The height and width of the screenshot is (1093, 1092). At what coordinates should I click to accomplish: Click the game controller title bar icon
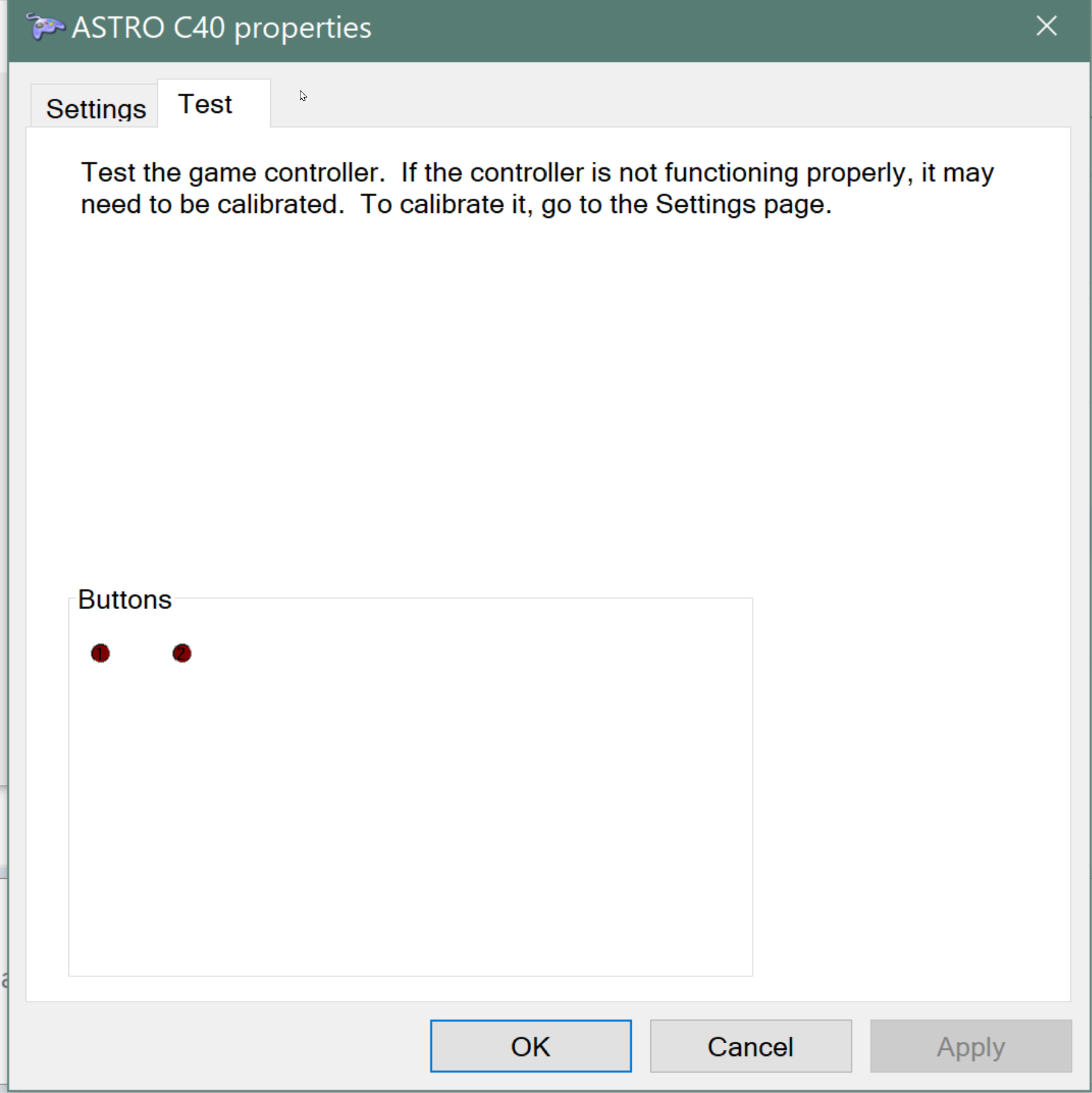pos(45,27)
